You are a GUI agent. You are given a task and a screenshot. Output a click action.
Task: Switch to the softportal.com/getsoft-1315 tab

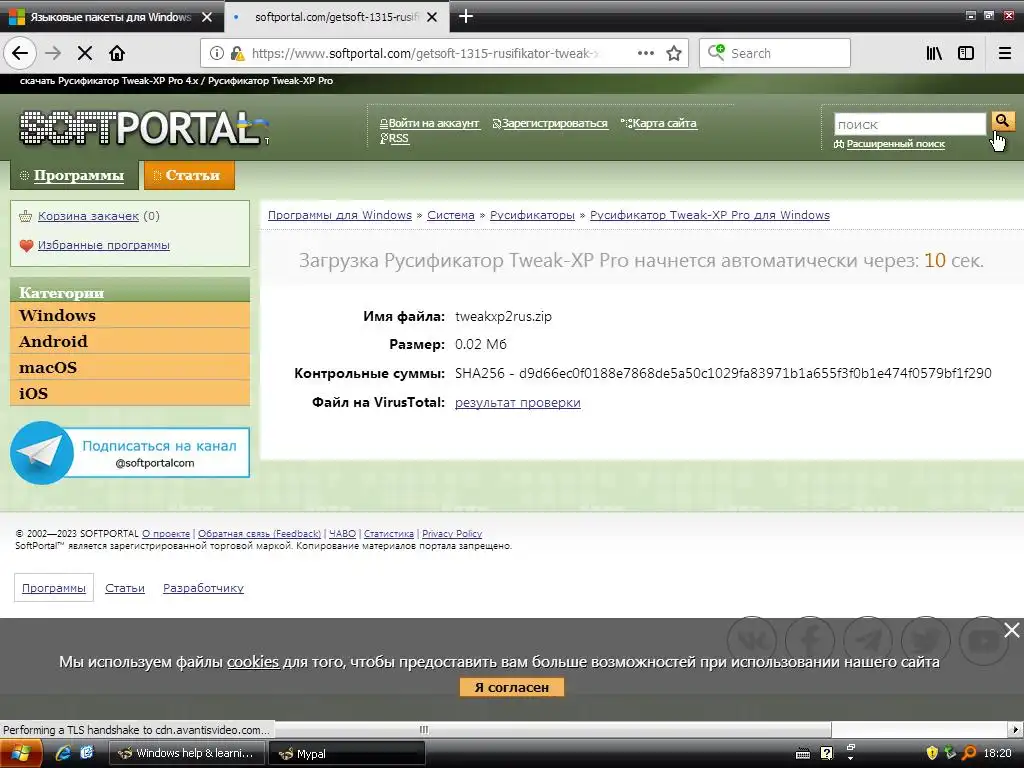pos(336,17)
